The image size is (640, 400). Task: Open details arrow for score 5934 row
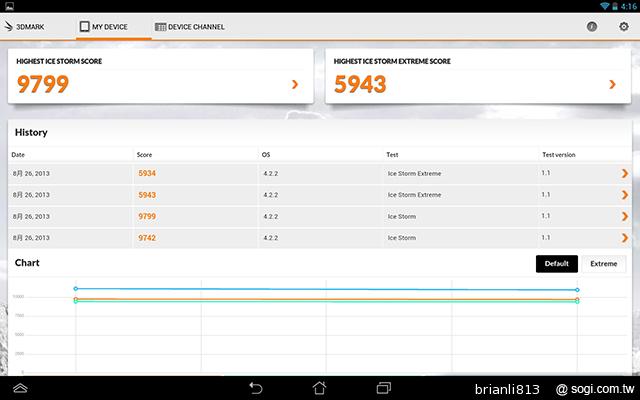(624, 173)
